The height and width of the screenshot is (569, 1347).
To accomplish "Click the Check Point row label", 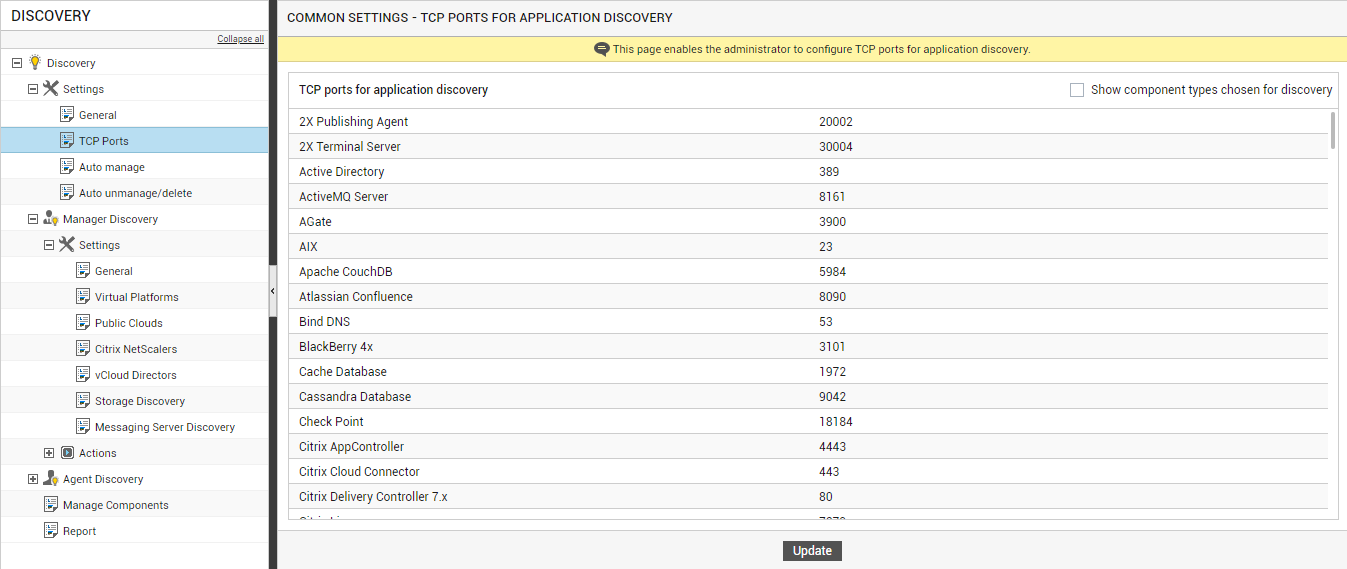I will (331, 422).
